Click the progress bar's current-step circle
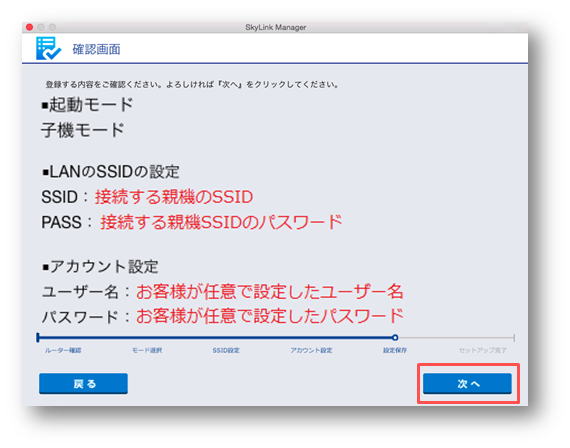Screen dimensions: 570x448 [x=395, y=338]
